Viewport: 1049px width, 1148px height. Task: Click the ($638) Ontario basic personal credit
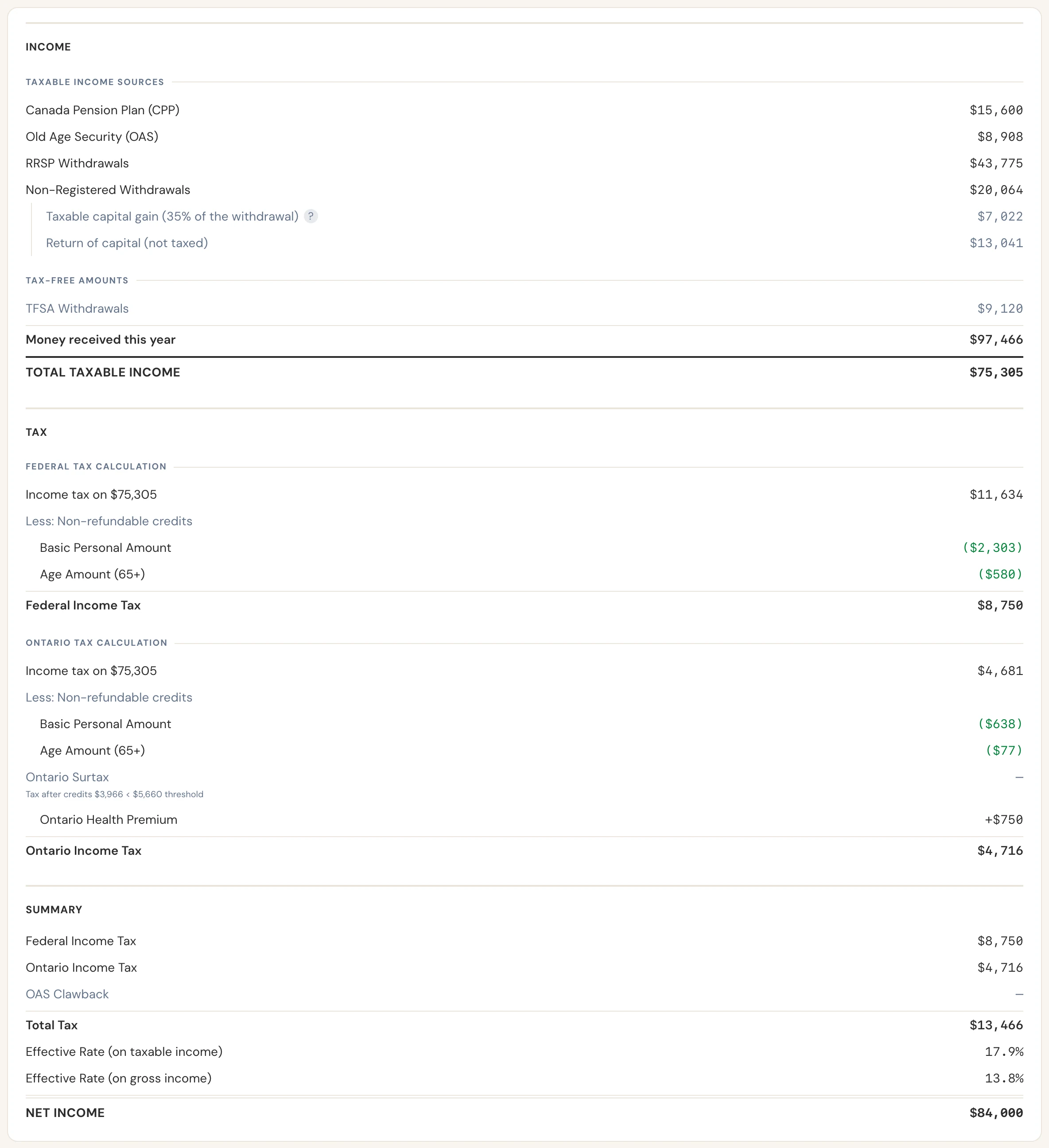pos(1000,724)
